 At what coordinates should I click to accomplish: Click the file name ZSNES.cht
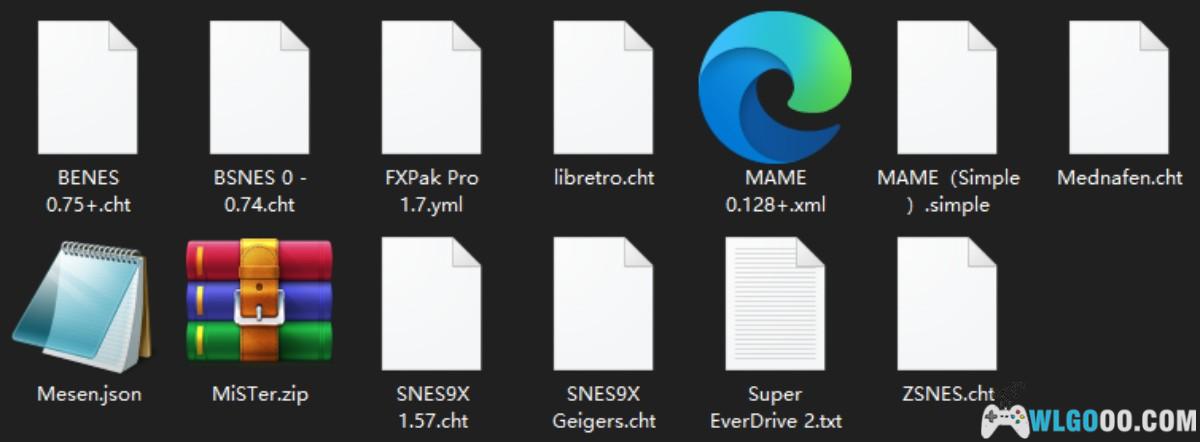coord(948,394)
